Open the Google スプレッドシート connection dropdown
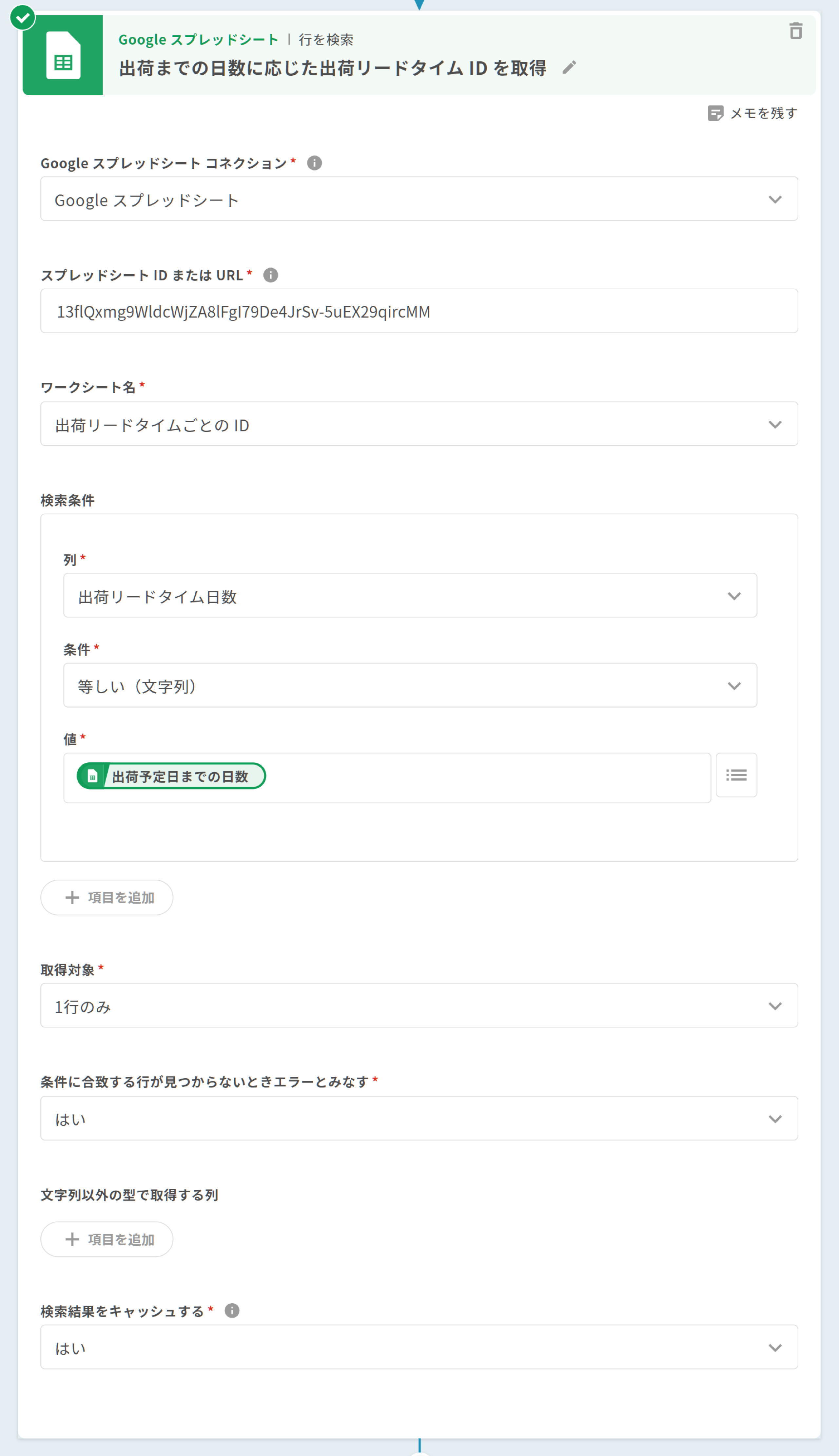 click(x=419, y=199)
